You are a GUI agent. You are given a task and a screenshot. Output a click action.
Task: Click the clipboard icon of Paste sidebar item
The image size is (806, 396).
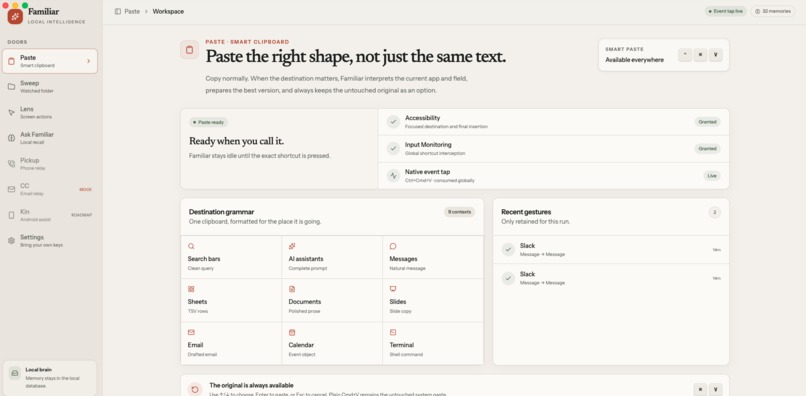pos(11,61)
